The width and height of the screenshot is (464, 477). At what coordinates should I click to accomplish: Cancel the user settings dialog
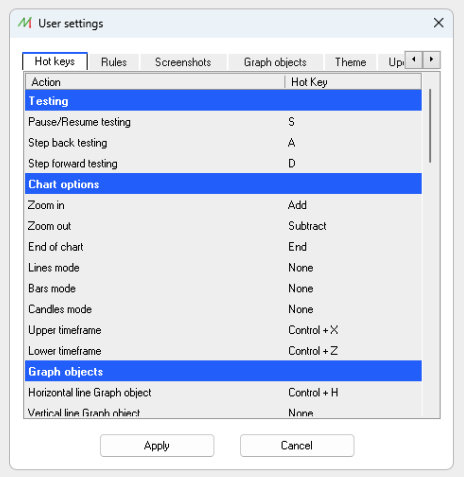[297, 445]
